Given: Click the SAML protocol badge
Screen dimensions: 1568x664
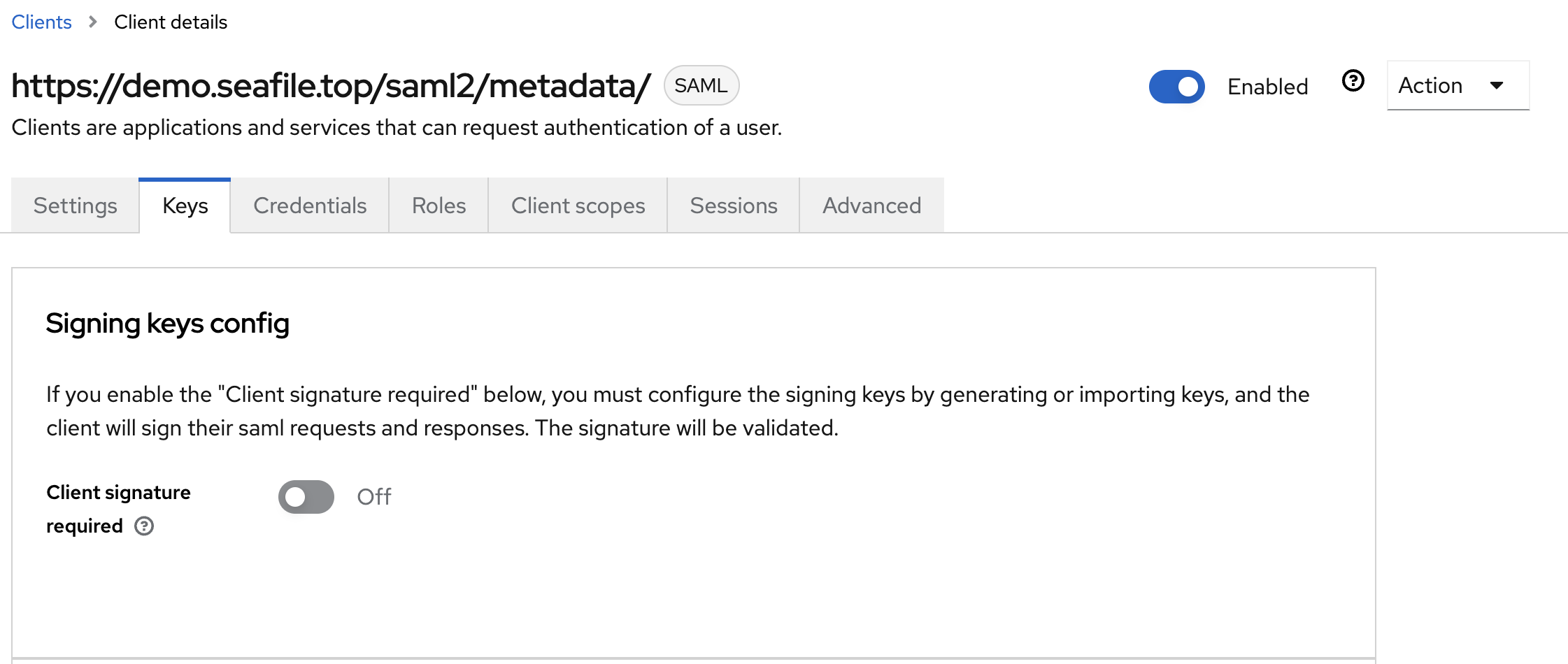Looking at the screenshot, I should 701,86.
